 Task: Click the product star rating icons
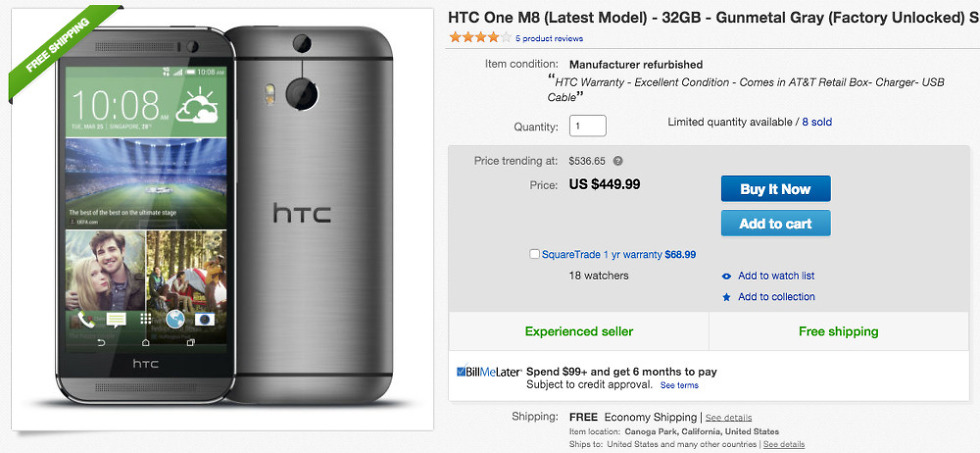click(x=479, y=38)
